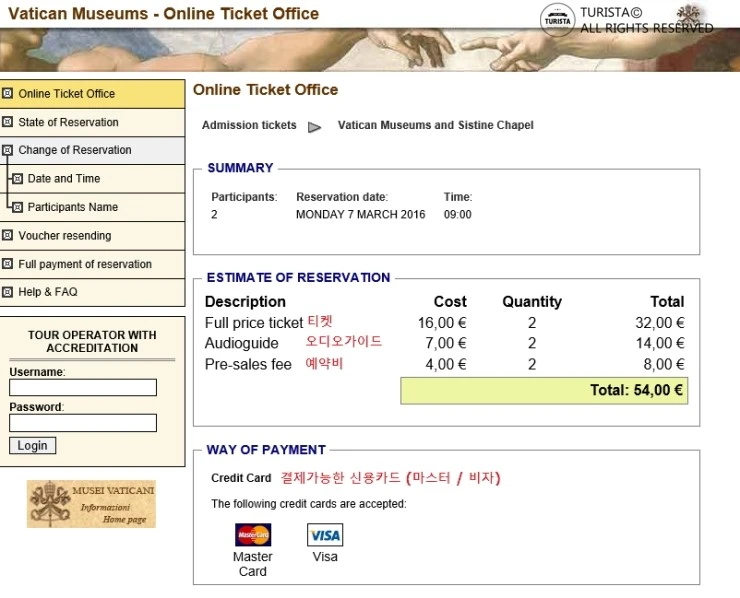Viewport: 740px width, 598px height.
Task: Click square icon beside Help & FAQ
Action: click(7, 292)
